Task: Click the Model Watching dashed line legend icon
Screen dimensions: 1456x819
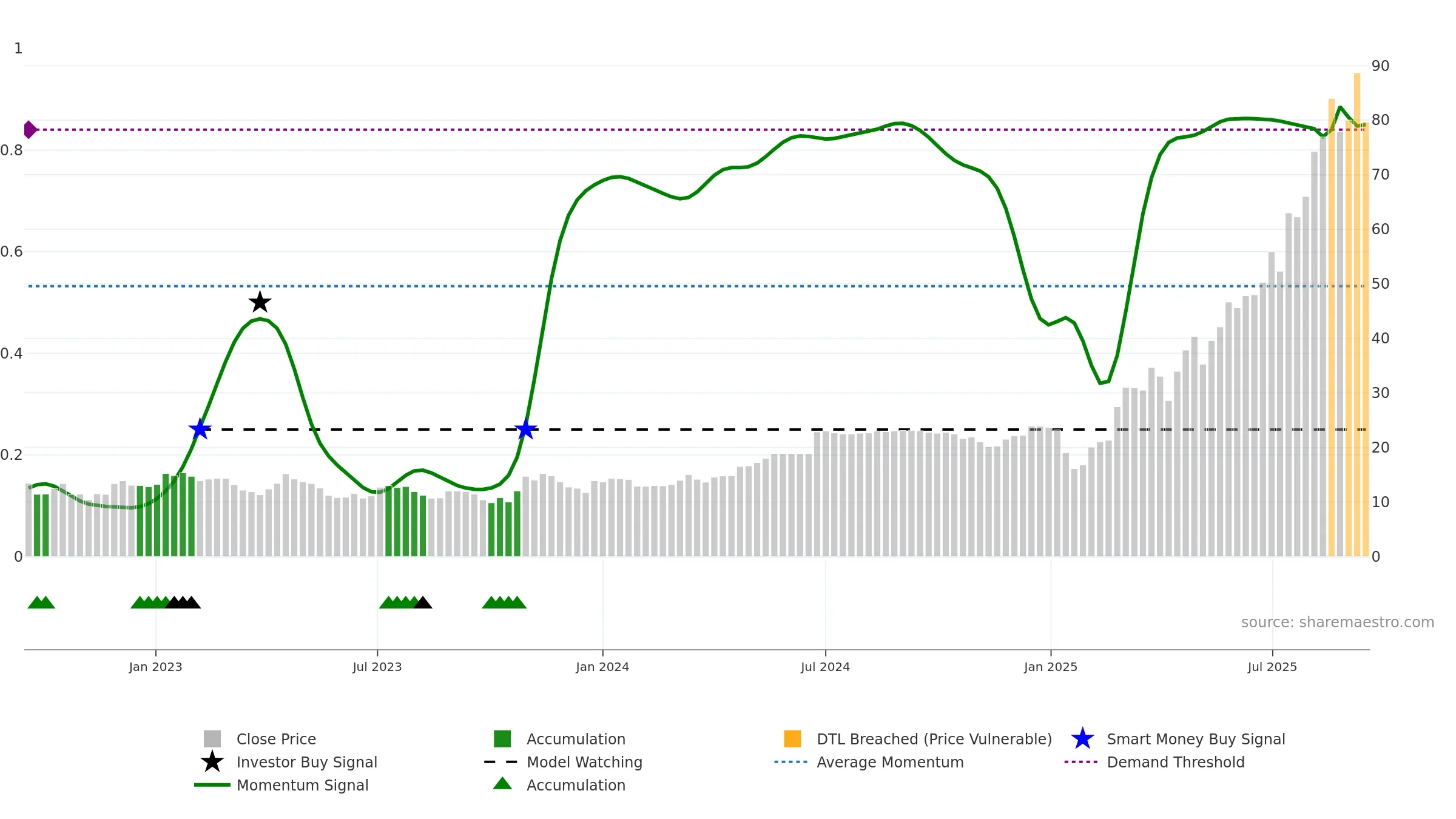Action: (501, 762)
